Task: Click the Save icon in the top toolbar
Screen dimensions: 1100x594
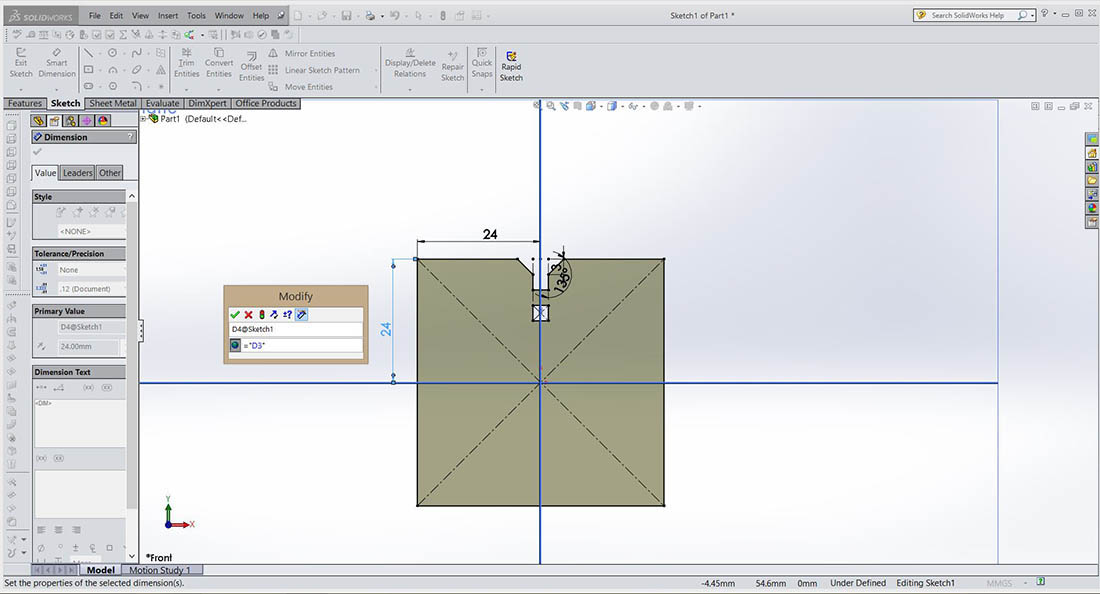Action: 347,15
